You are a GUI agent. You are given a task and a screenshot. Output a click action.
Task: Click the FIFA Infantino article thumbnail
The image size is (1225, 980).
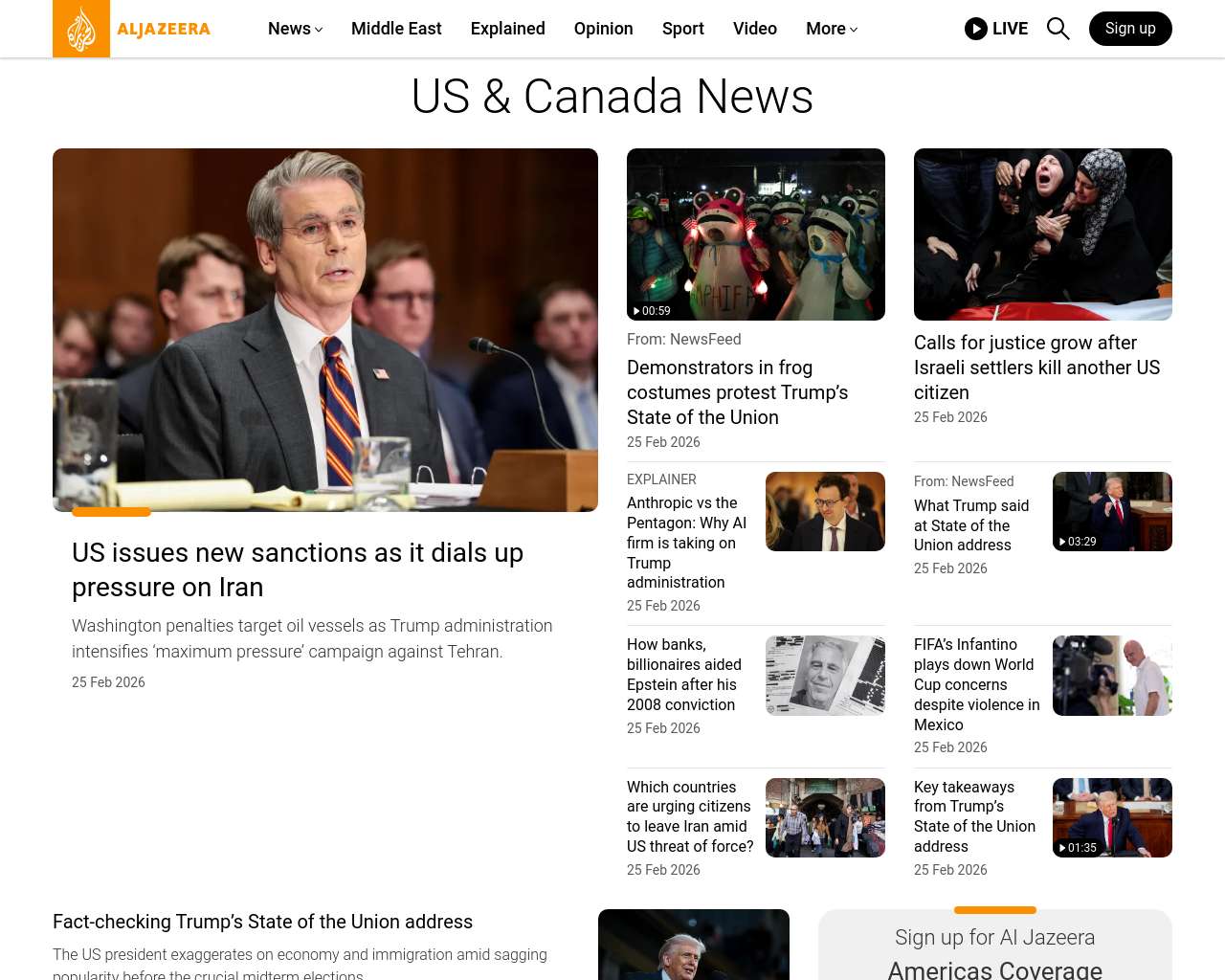click(x=1111, y=676)
